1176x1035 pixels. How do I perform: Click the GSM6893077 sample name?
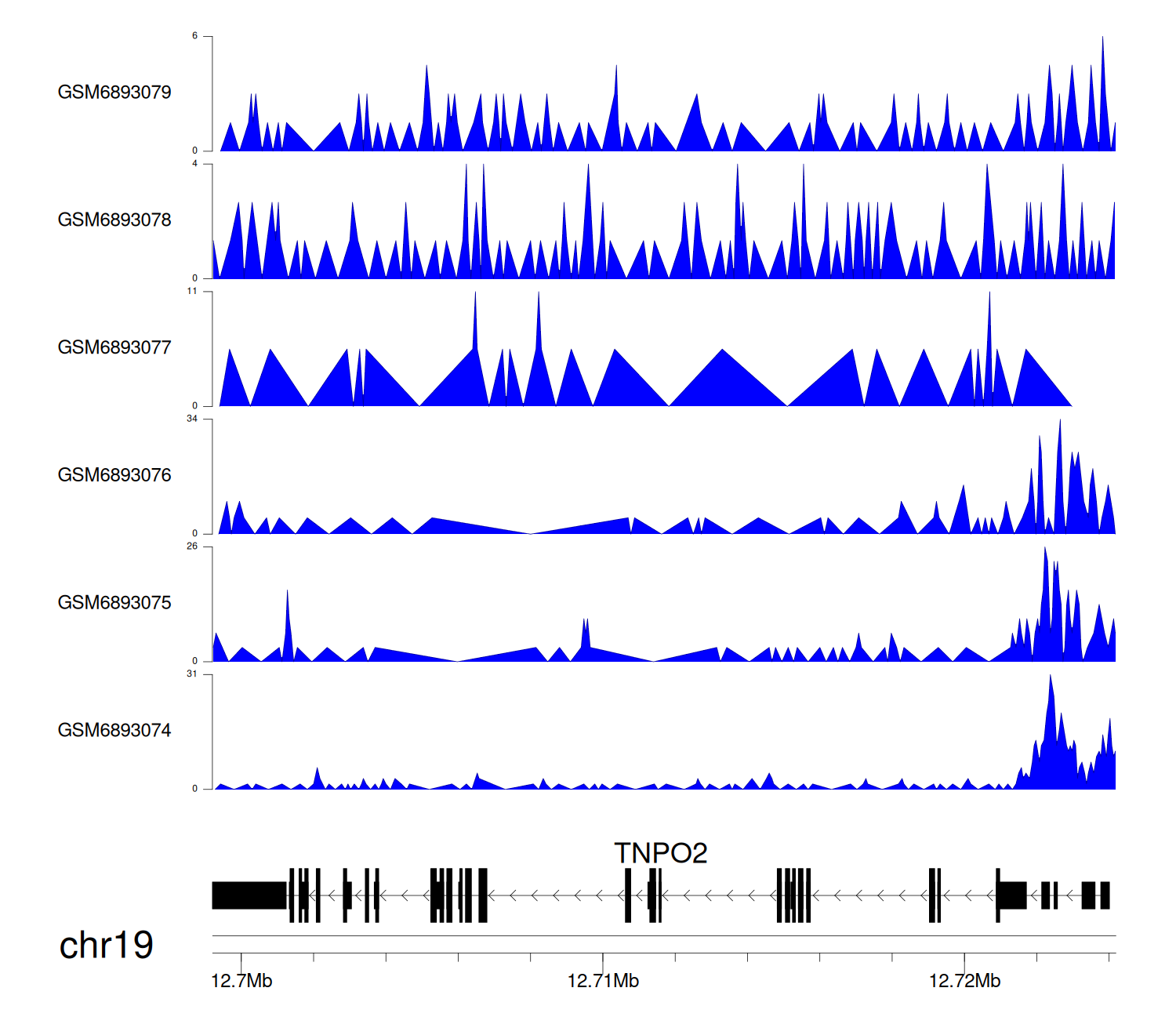(114, 348)
